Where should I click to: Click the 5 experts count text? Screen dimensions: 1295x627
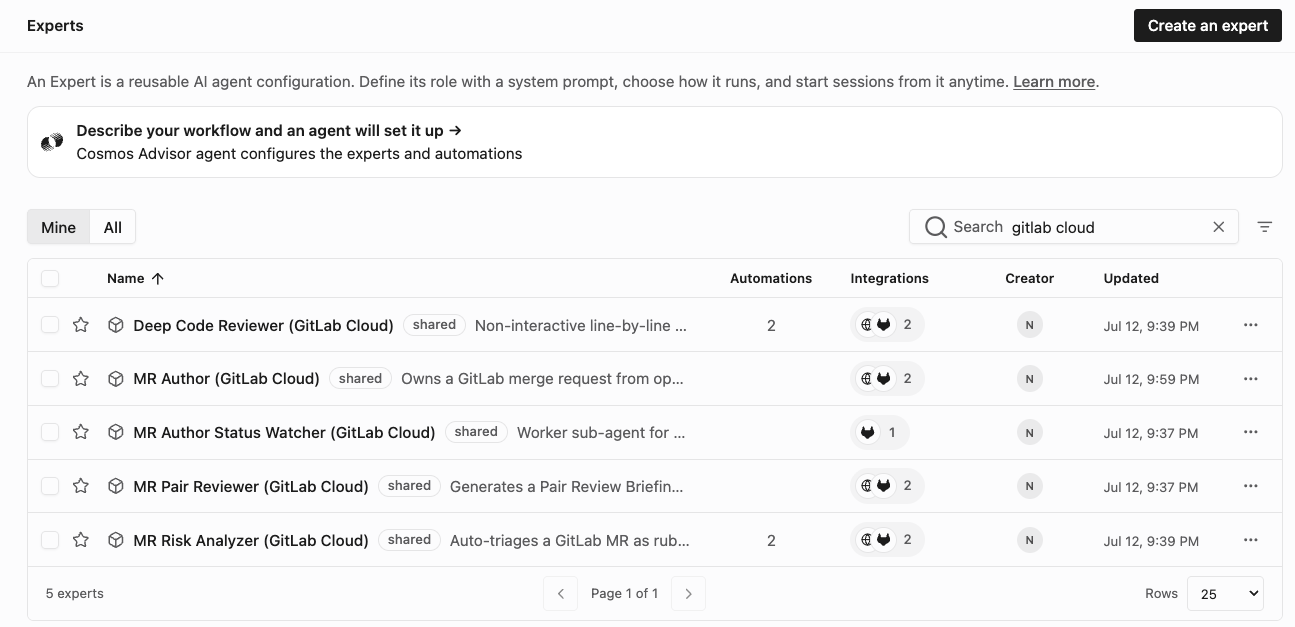pyautogui.click(x=75, y=593)
